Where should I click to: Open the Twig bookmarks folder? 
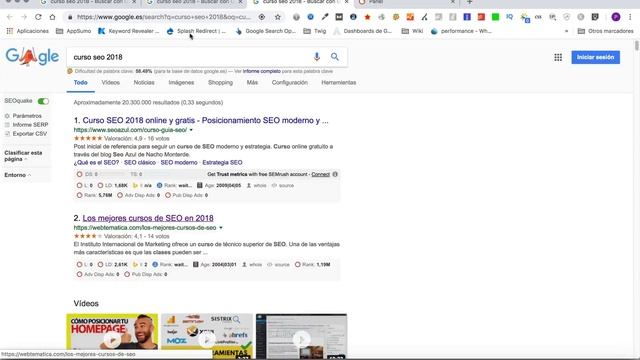(315, 31)
